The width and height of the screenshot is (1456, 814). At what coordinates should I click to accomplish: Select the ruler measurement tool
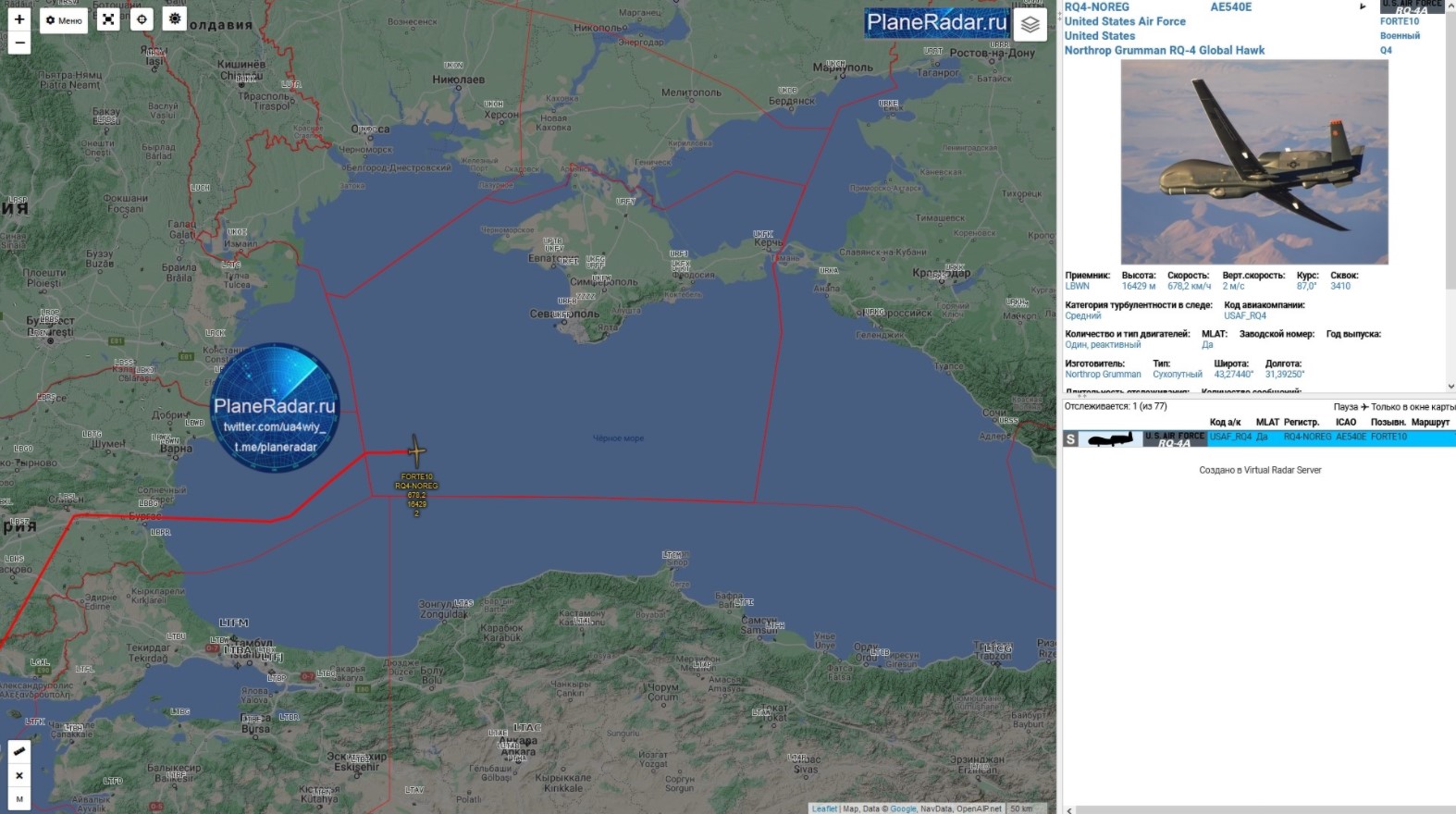[x=19, y=751]
